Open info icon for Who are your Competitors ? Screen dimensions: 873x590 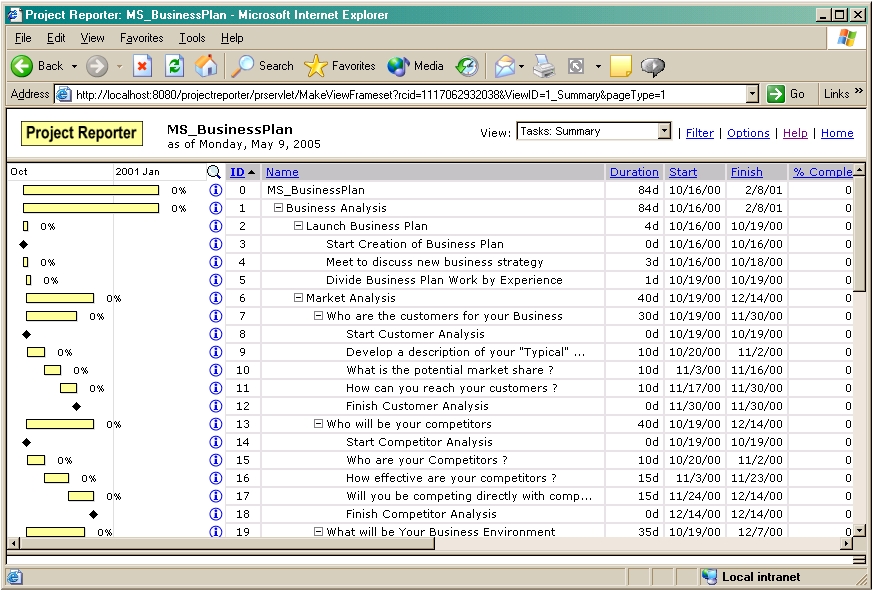(215, 460)
